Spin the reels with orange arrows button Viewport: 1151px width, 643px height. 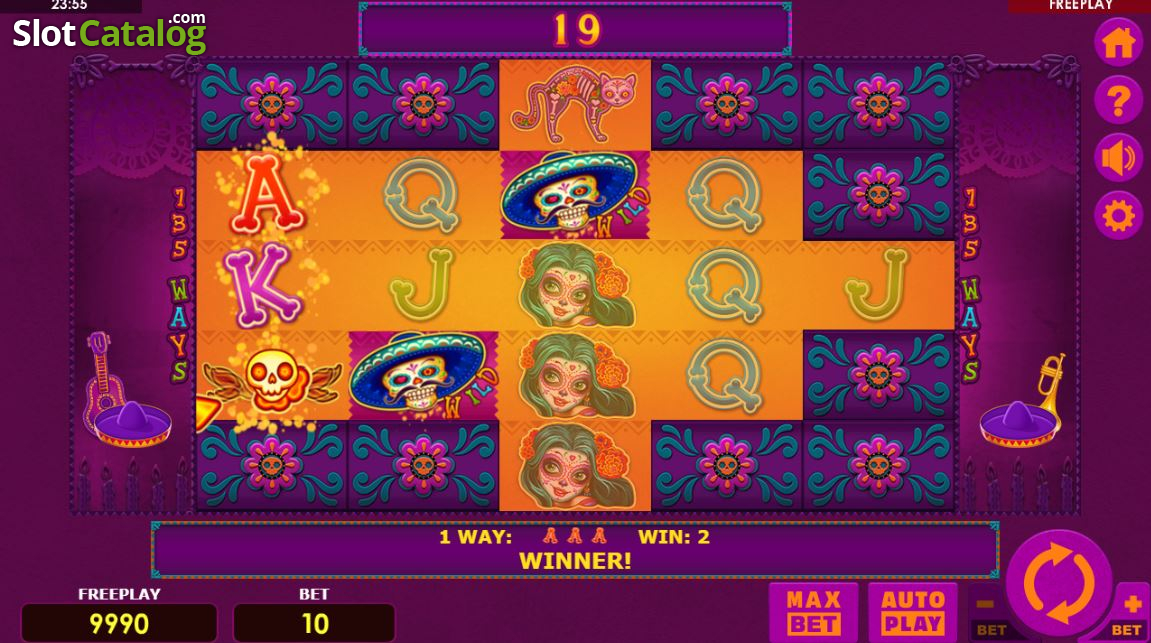pyautogui.click(x=1059, y=583)
